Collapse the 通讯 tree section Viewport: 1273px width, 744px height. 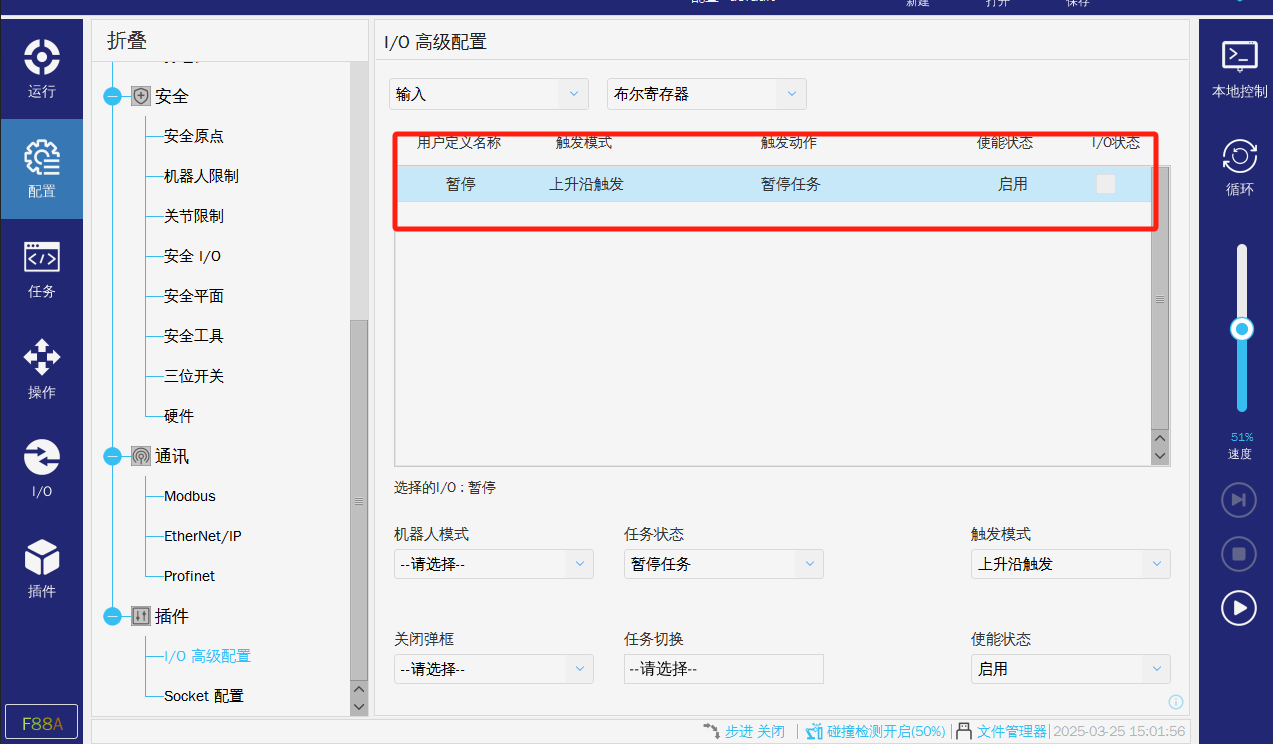(x=113, y=457)
